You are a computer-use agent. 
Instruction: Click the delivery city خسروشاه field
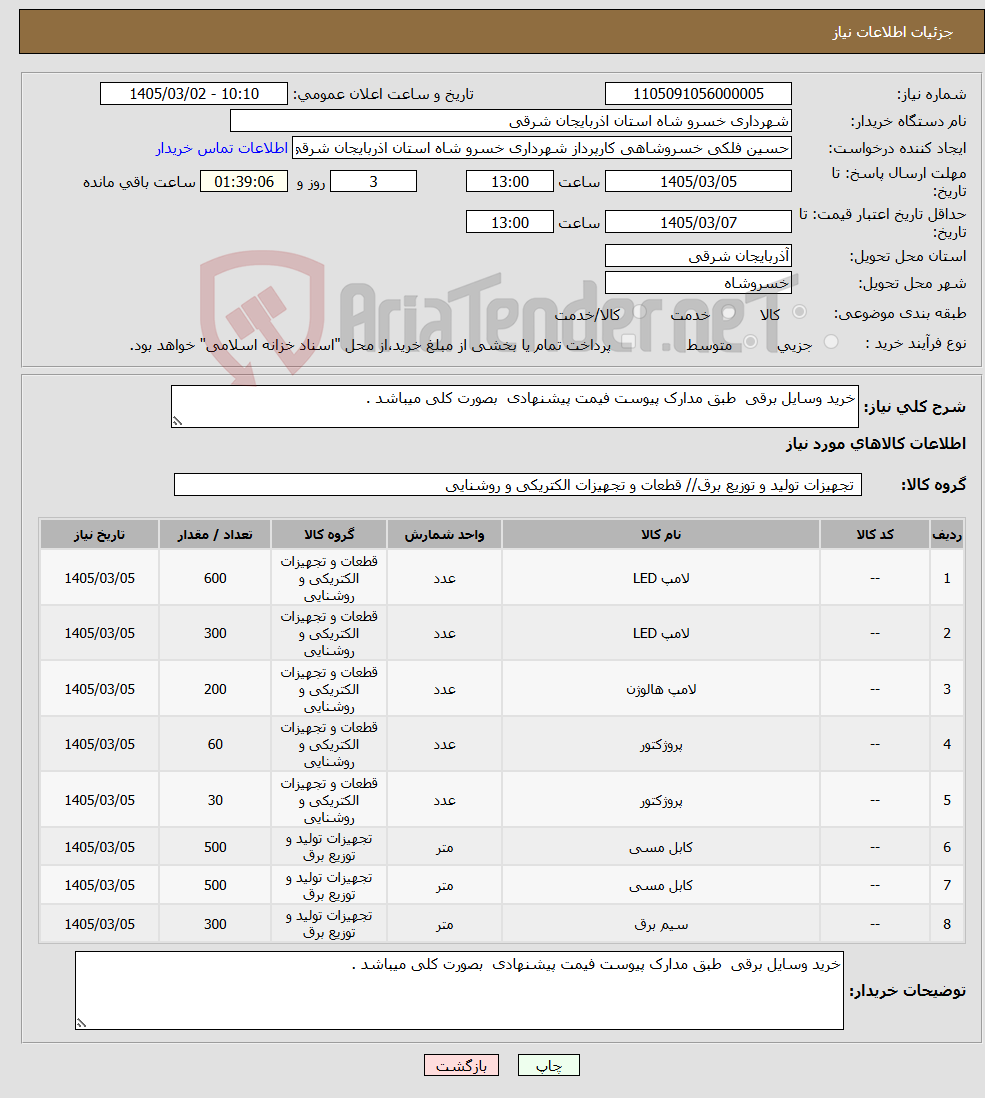pyautogui.click(x=698, y=284)
